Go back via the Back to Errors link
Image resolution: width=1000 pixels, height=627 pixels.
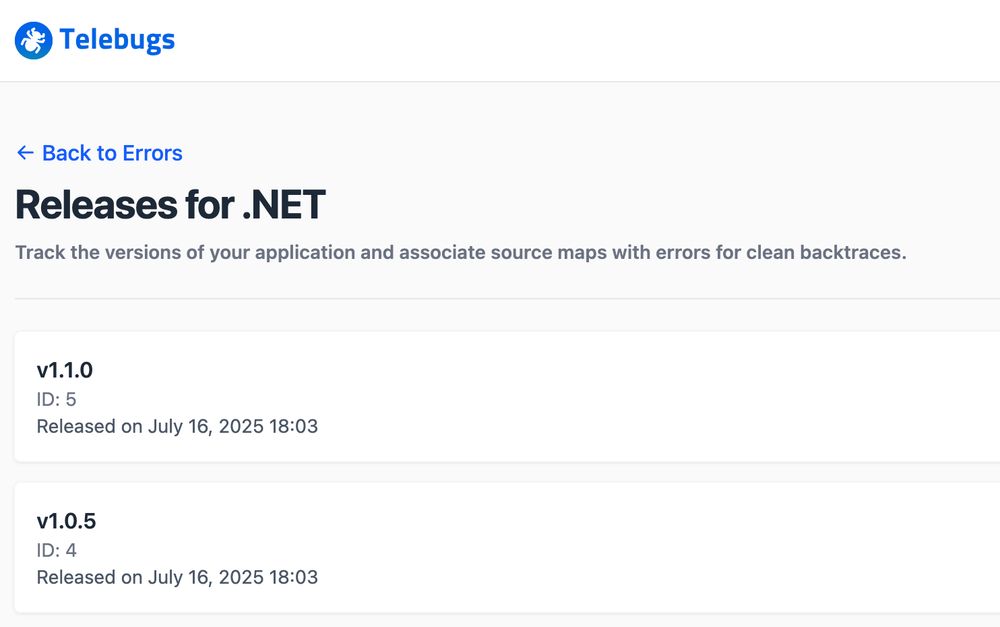(x=99, y=153)
